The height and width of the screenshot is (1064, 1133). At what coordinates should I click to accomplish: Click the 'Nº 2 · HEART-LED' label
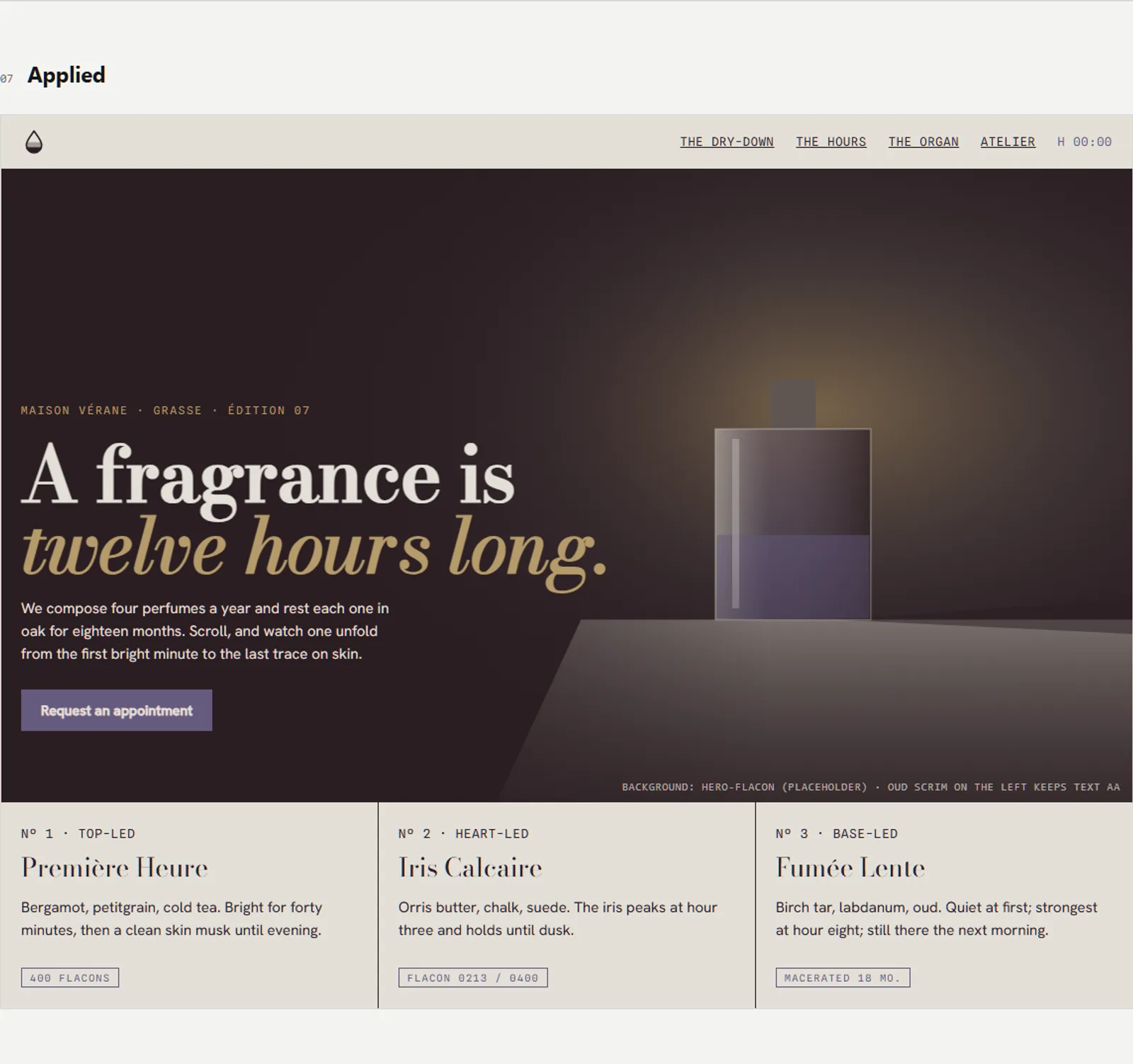click(x=463, y=833)
